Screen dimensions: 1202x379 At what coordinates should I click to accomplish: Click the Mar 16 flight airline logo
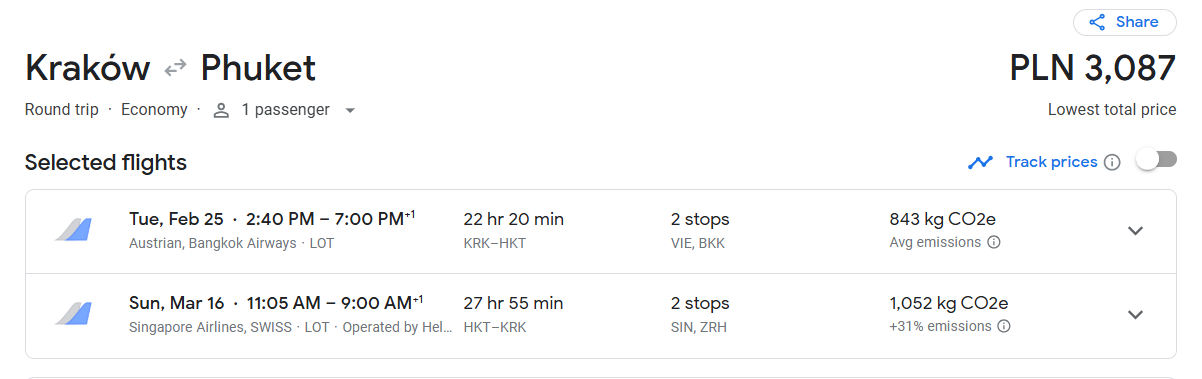(x=74, y=314)
